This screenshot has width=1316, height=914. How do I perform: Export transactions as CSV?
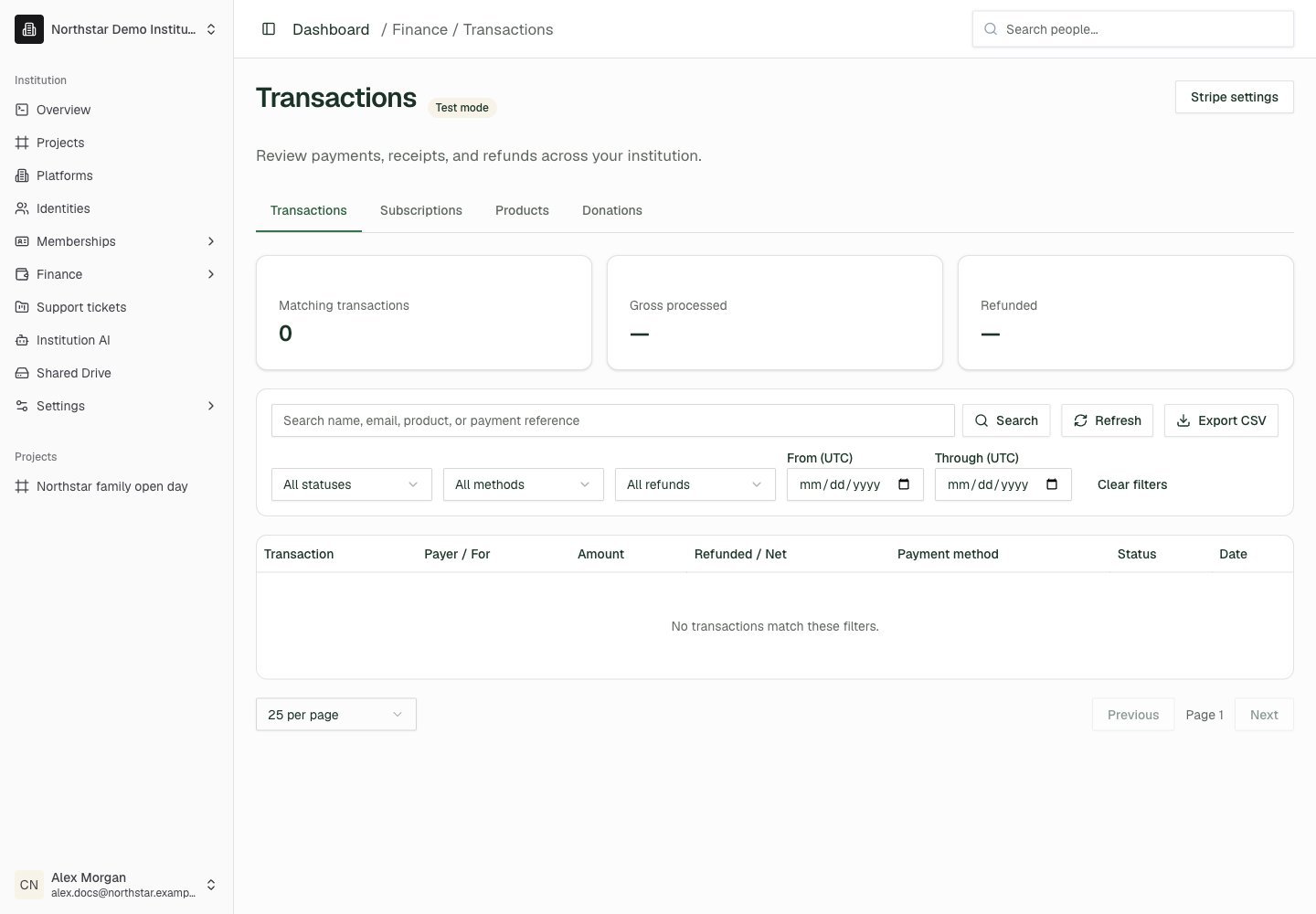tap(1221, 420)
